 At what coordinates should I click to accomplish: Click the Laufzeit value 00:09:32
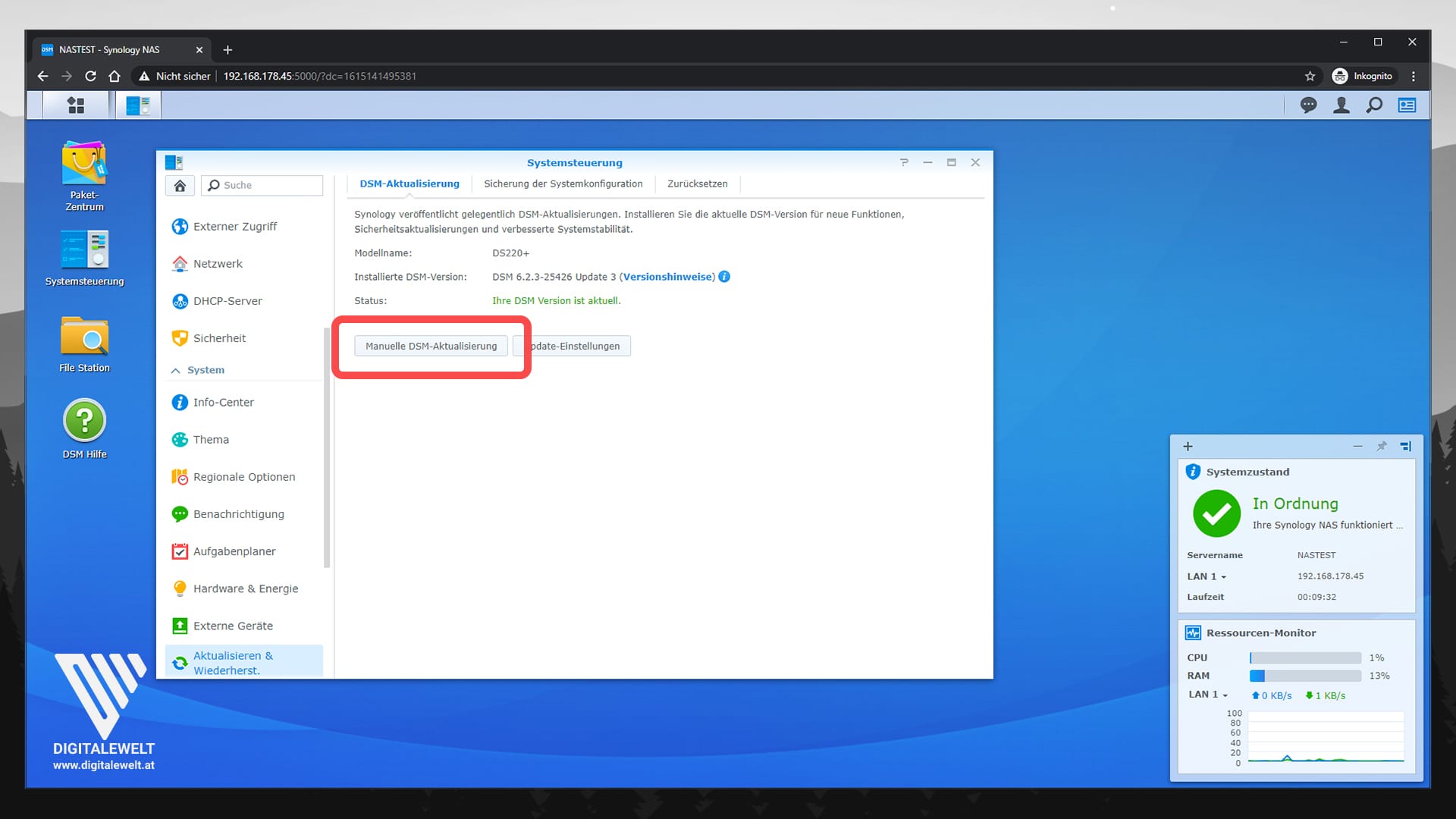[1316, 598]
